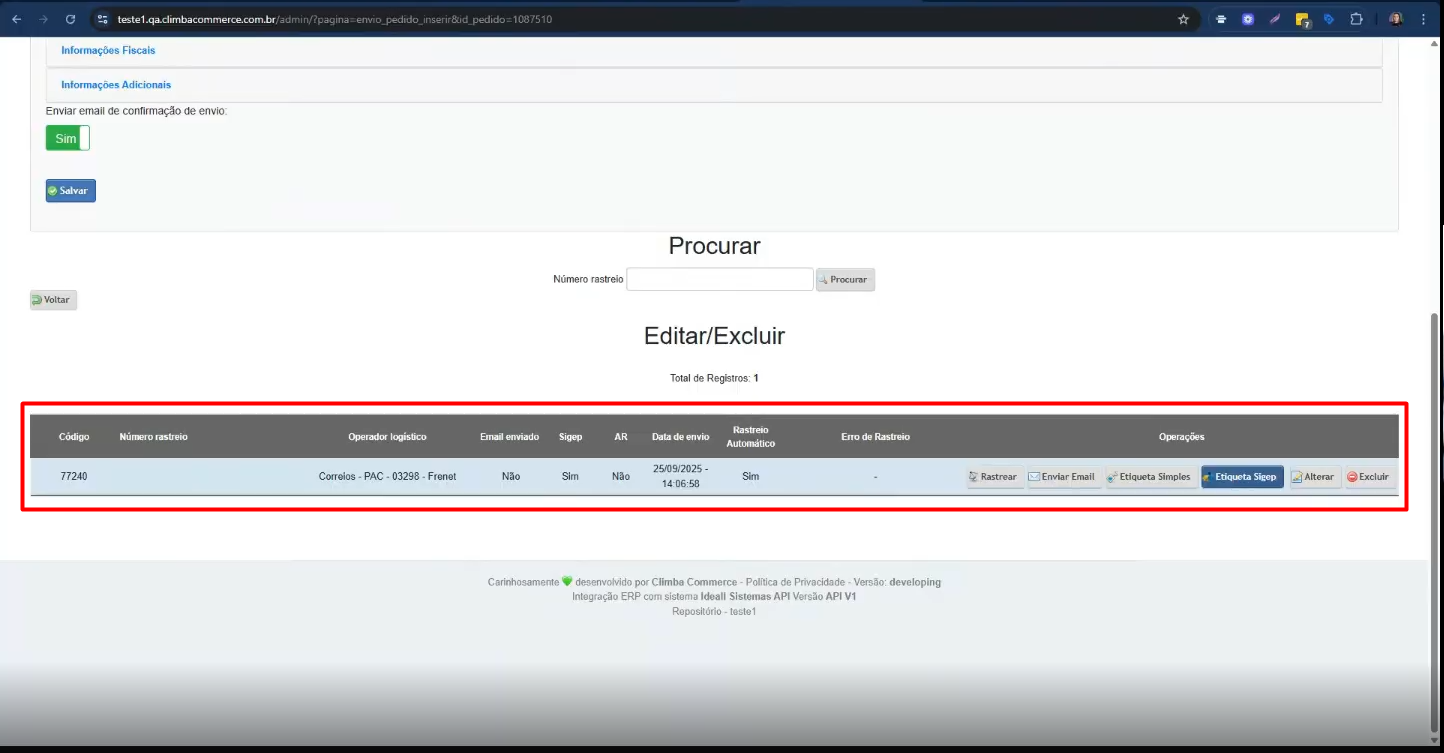Reload the page in the browser
The height and width of the screenshot is (753, 1444).
click(70, 19)
